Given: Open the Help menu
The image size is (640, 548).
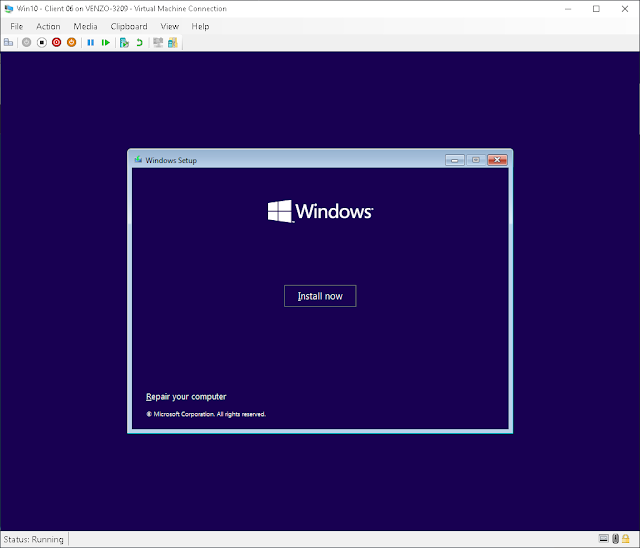Looking at the screenshot, I should coord(200,27).
